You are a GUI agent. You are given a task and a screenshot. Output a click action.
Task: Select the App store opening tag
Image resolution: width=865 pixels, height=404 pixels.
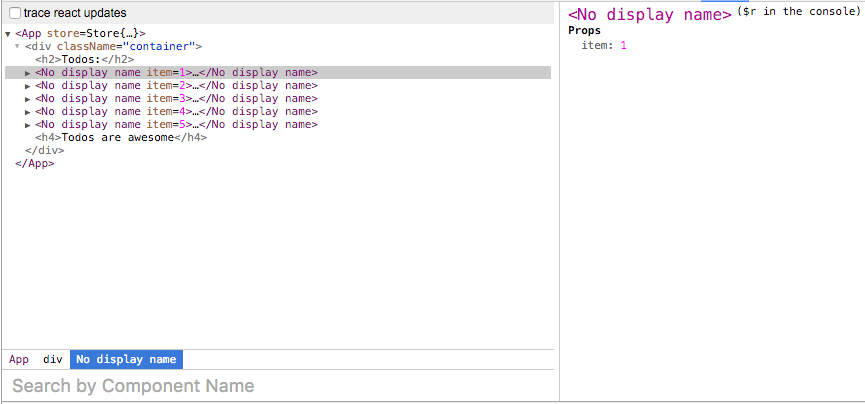pyautogui.click(x=80, y=34)
